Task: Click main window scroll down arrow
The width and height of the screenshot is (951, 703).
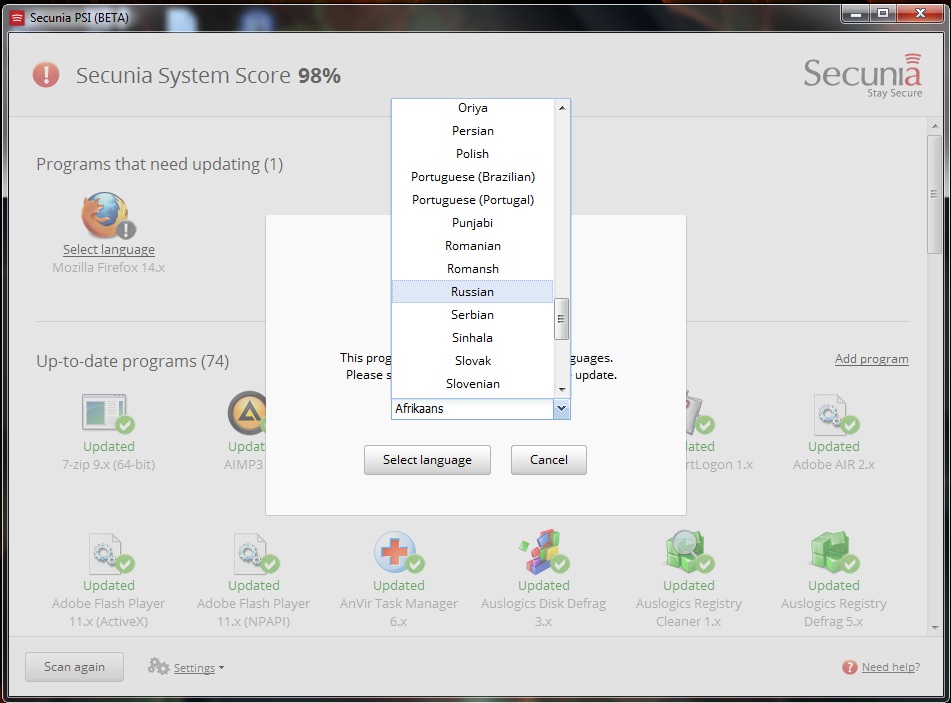Action: [x=934, y=628]
